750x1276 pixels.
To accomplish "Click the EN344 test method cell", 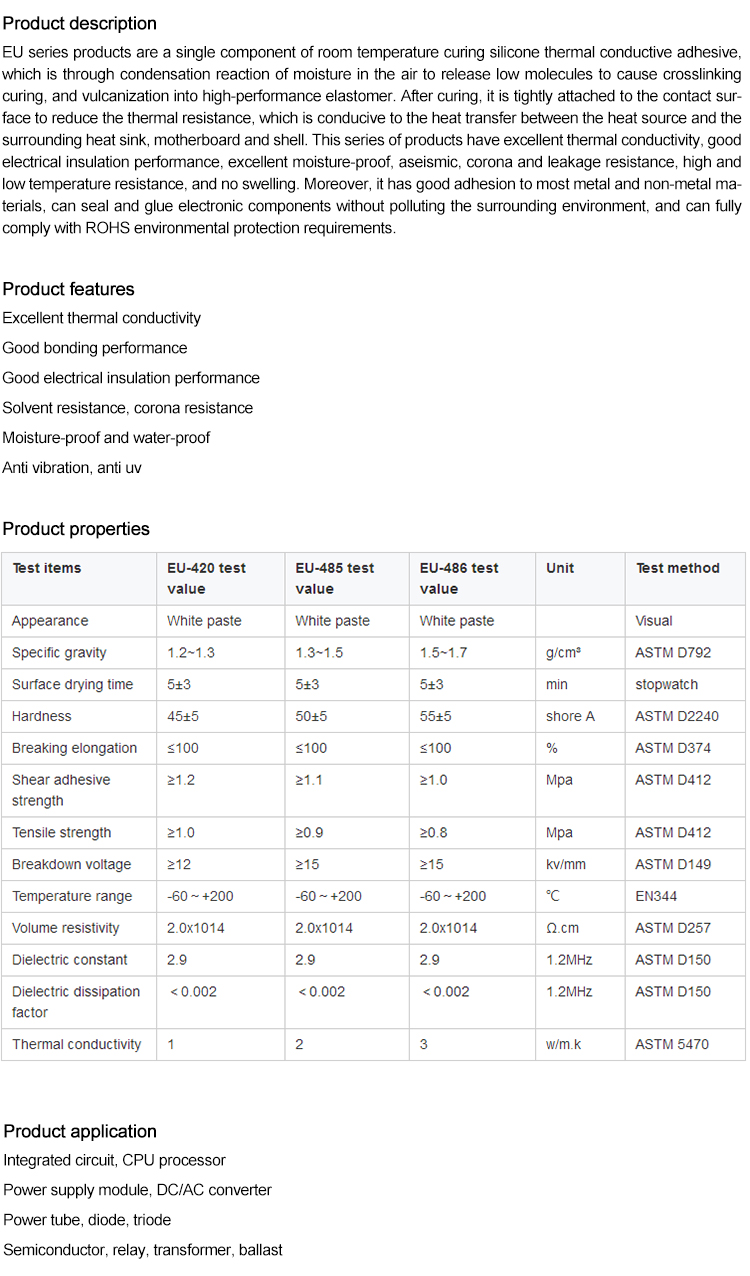I will (x=656, y=896).
